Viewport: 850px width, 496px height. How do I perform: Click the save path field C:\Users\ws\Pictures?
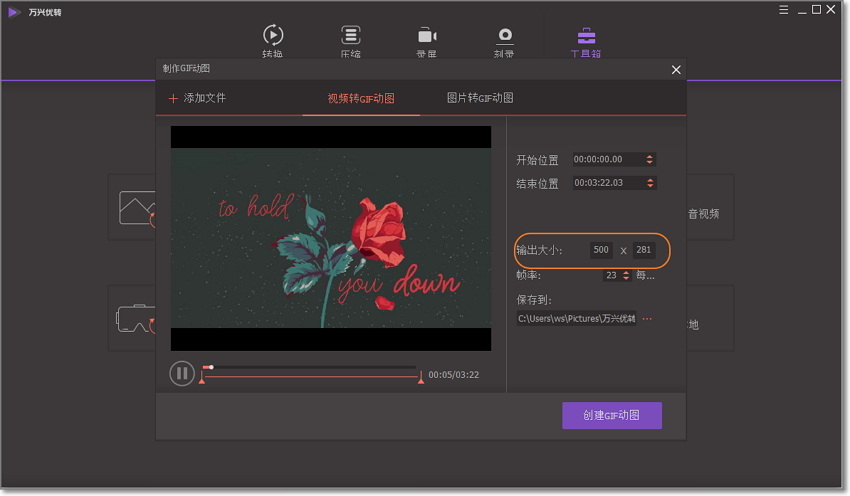pos(576,319)
